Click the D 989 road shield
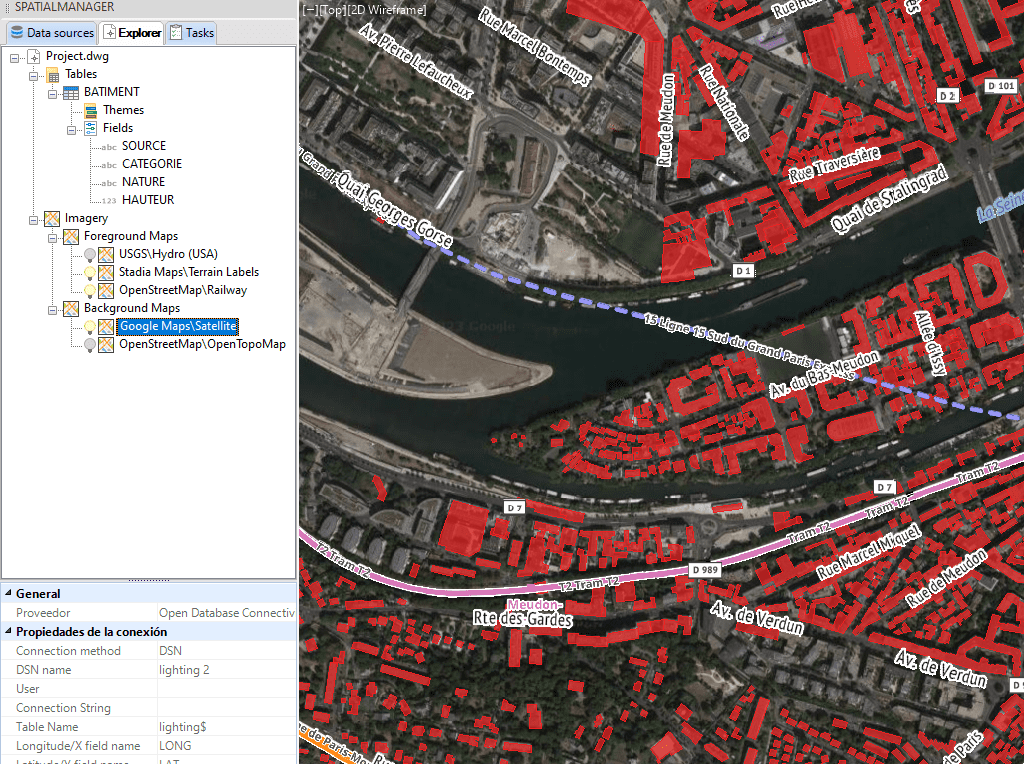1024x764 pixels. coord(705,569)
